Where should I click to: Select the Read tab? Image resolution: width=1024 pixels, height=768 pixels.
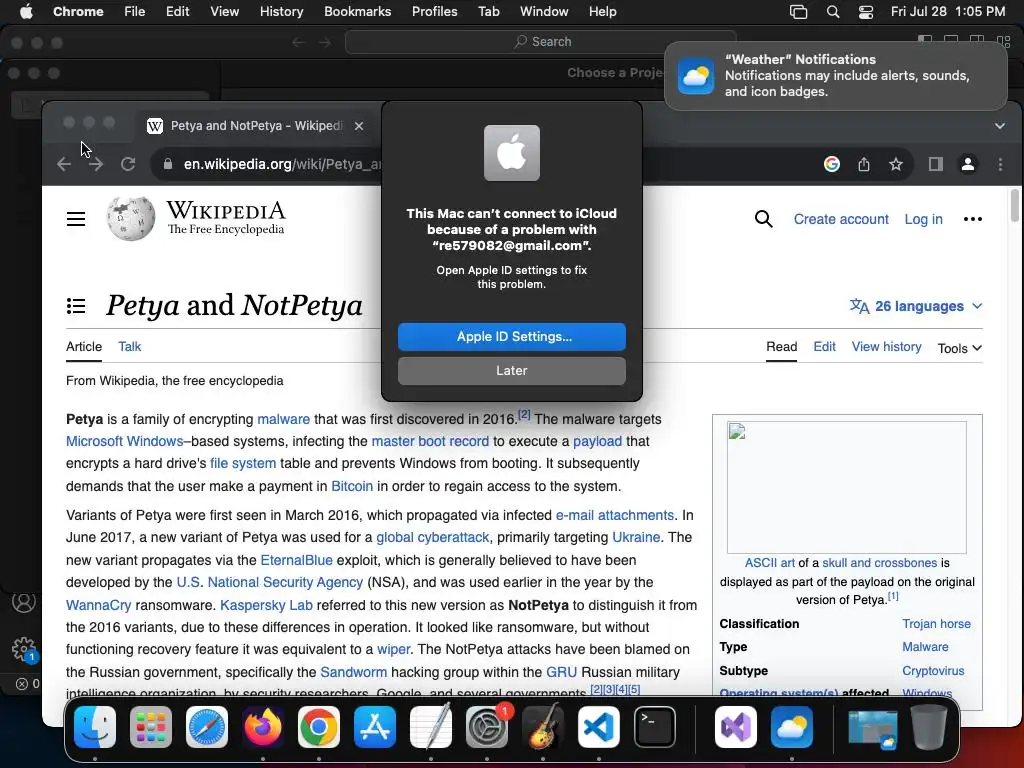tap(781, 346)
